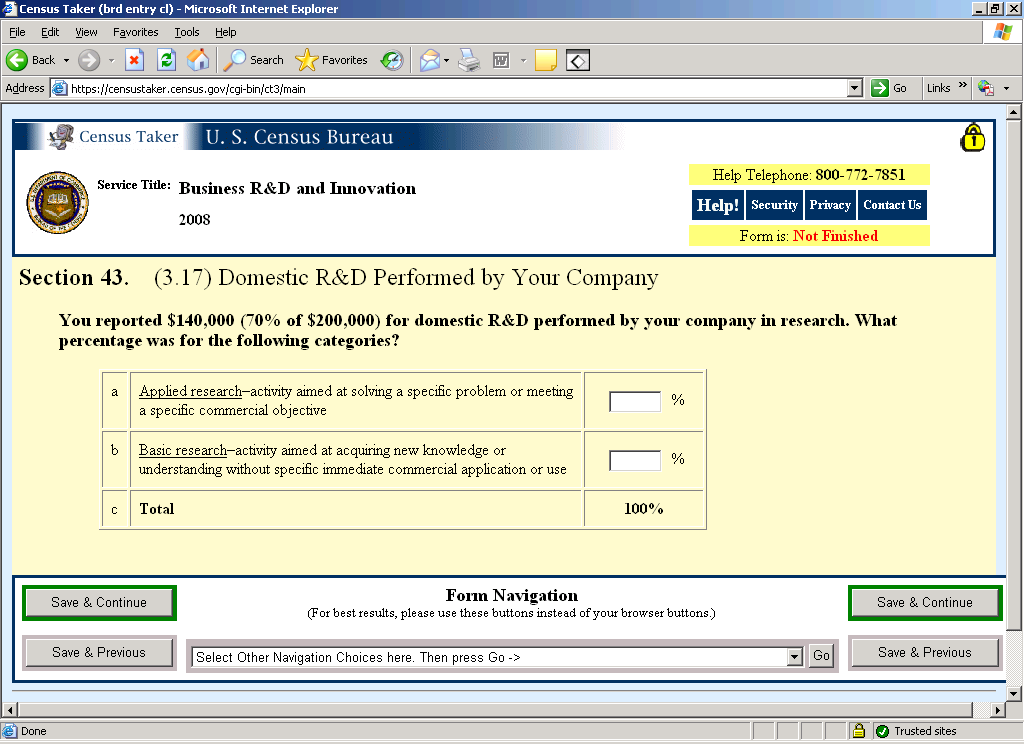Click the Applied research percentage field
Viewport: 1024px width, 744px height.
635,401
